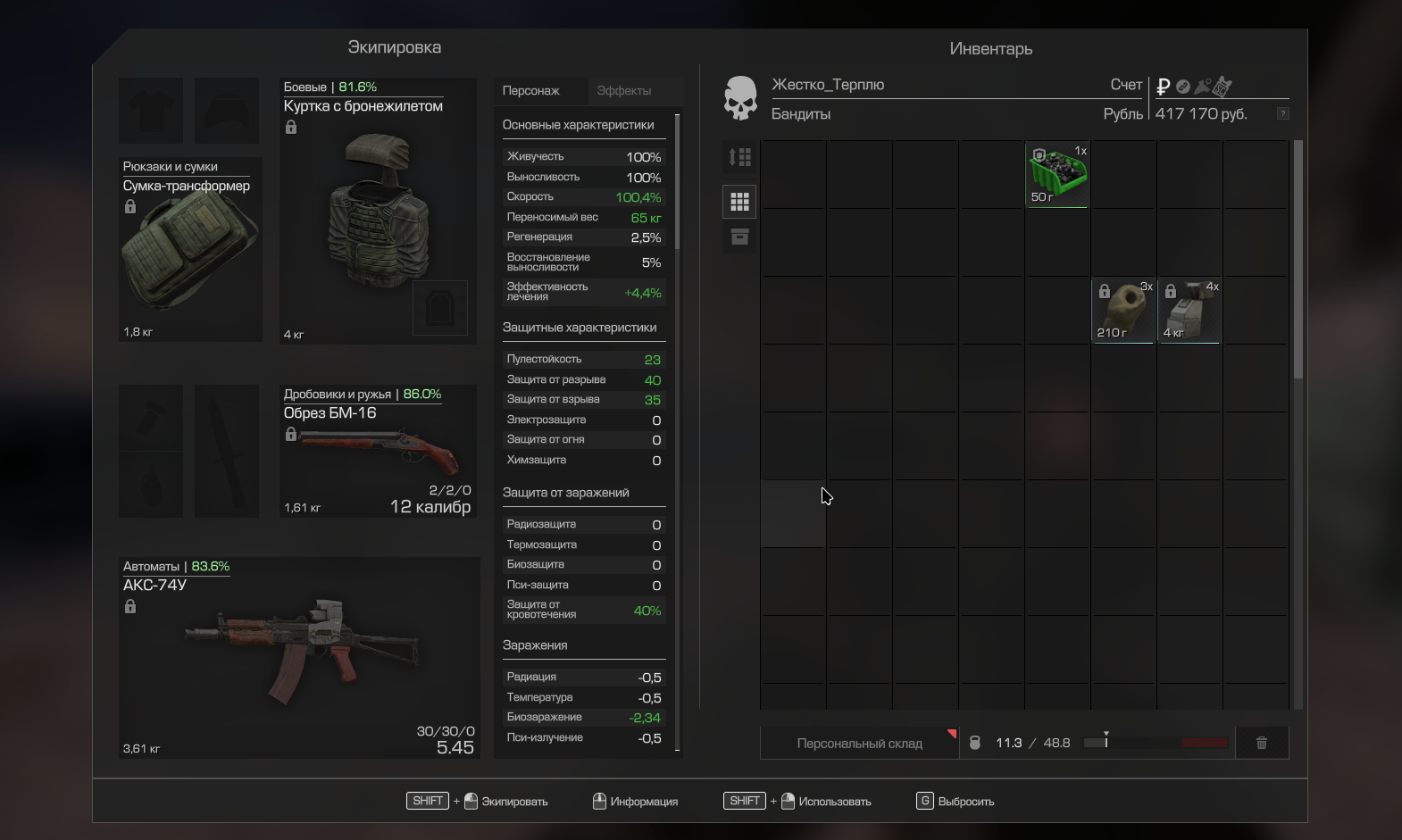This screenshot has height=840, width=1402.
Task: Click the trash bin icon
Action: [1261, 743]
